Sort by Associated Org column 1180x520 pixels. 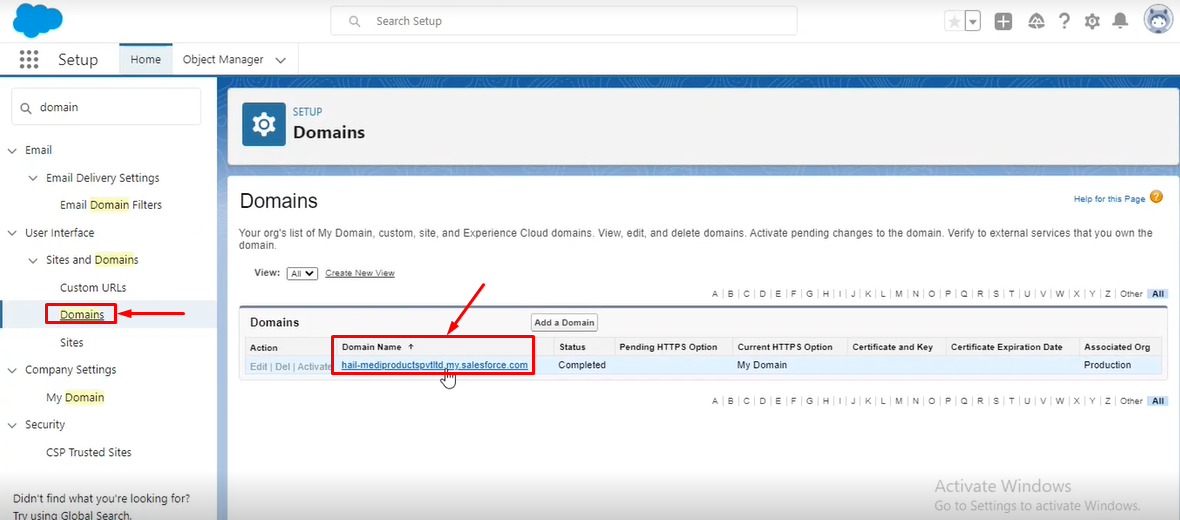click(x=1117, y=347)
